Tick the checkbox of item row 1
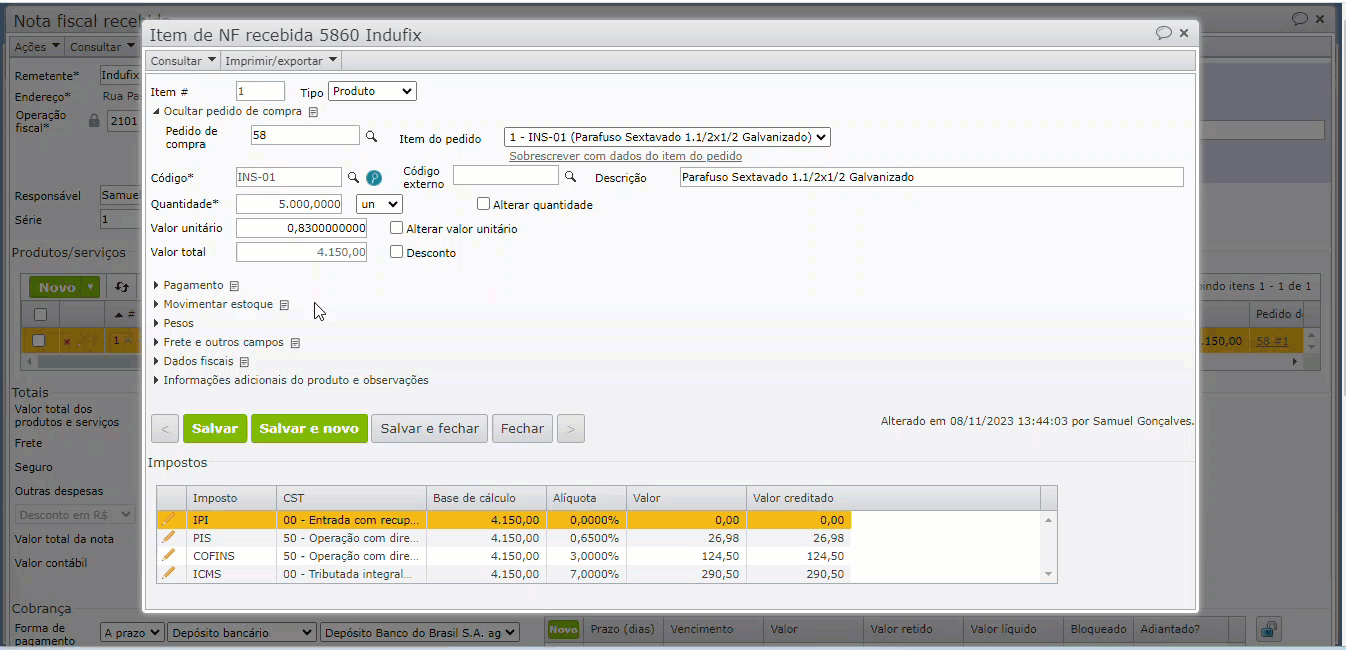This screenshot has height=650, width=1346. (38, 341)
